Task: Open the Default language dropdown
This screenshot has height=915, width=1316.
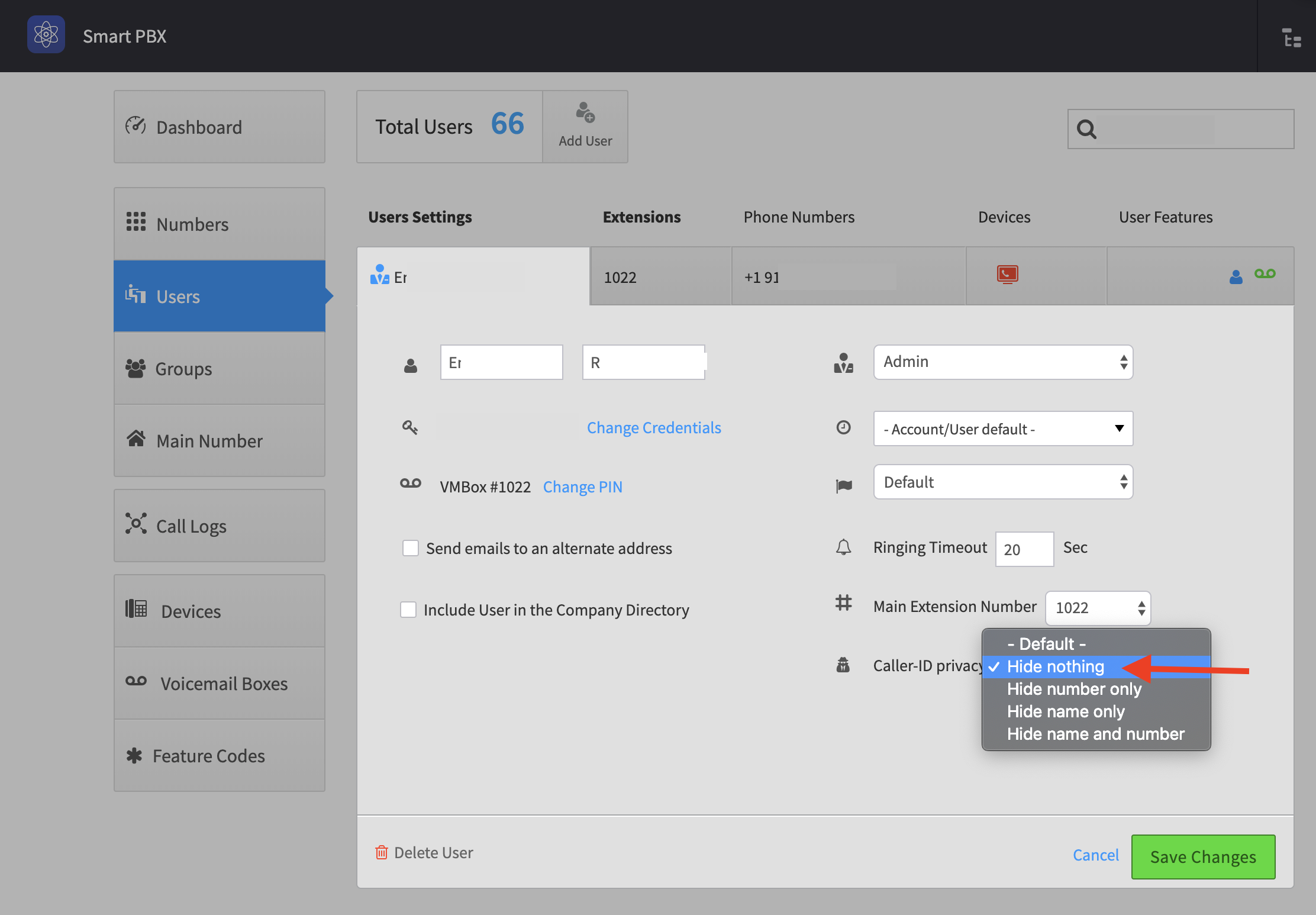Action: click(x=1003, y=482)
